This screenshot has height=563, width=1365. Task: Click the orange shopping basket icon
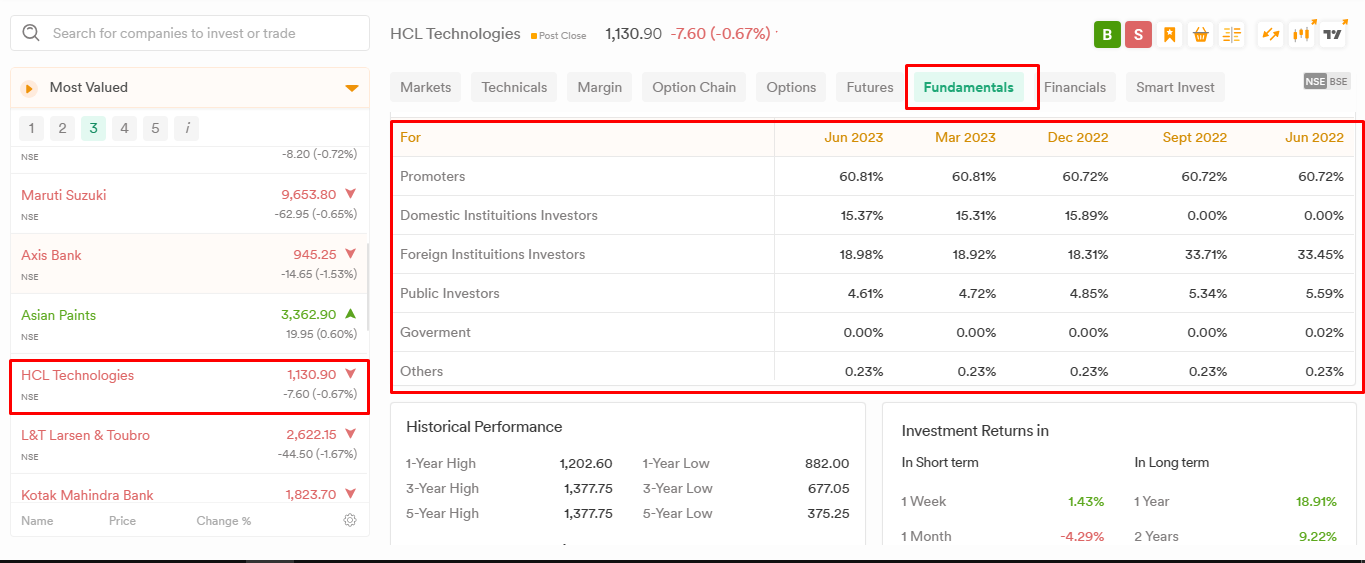(x=1201, y=35)
